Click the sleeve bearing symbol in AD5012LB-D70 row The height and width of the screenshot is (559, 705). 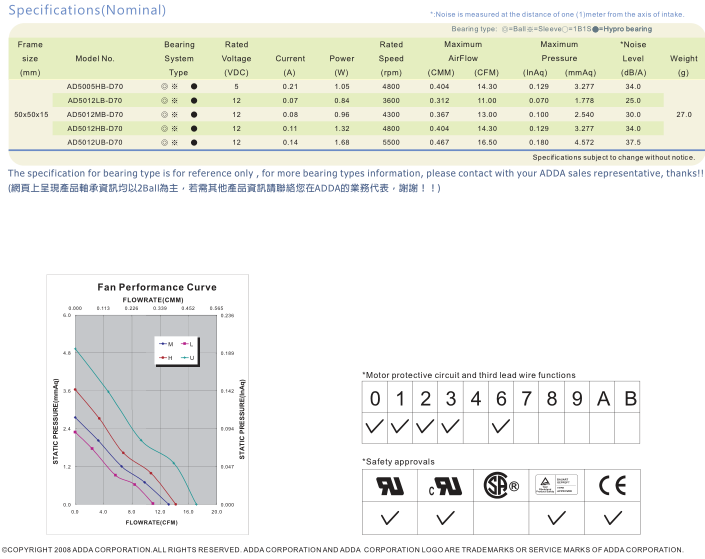click(x=174, y=100)
